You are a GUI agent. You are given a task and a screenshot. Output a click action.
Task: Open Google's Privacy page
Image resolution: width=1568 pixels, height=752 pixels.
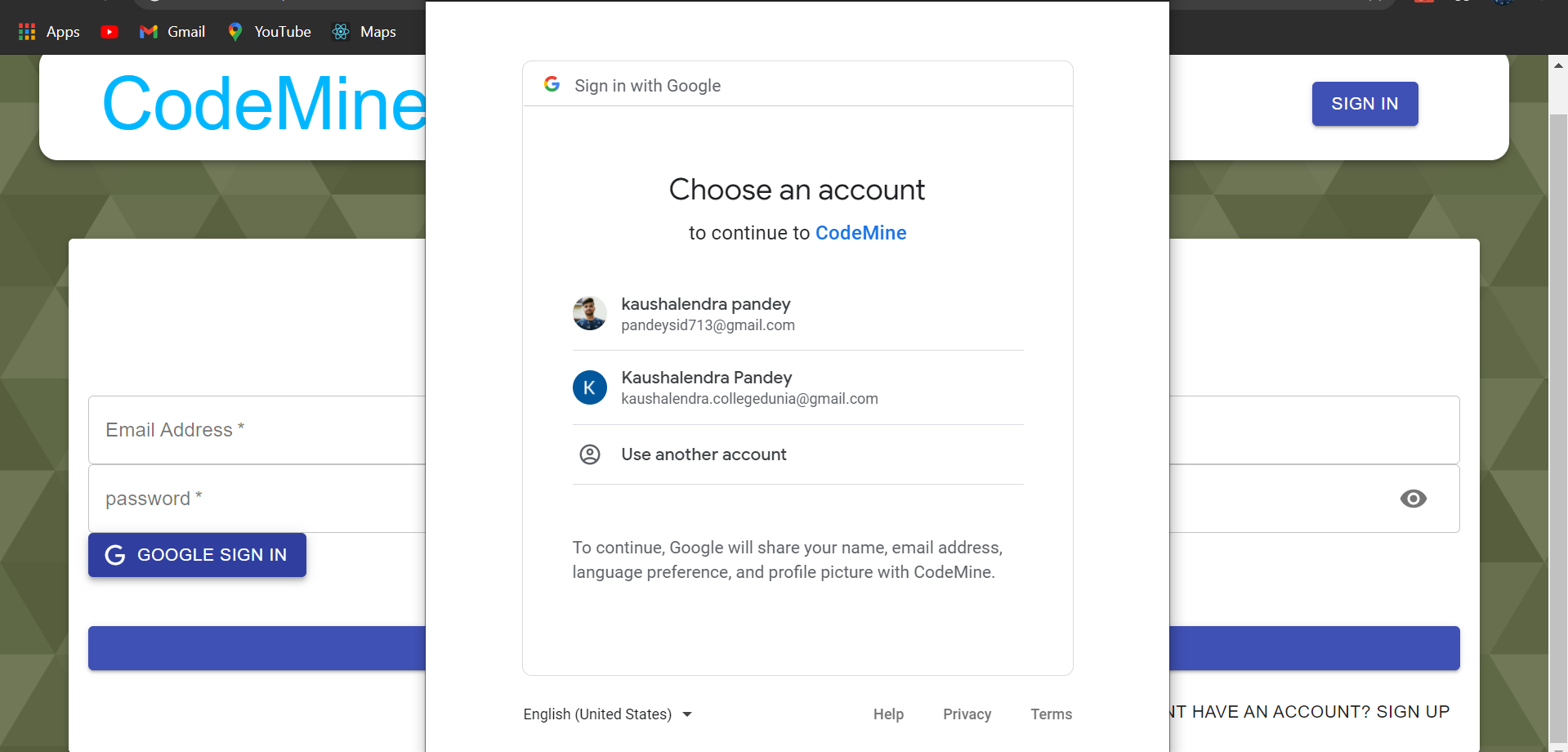click(x=967, y=714)
